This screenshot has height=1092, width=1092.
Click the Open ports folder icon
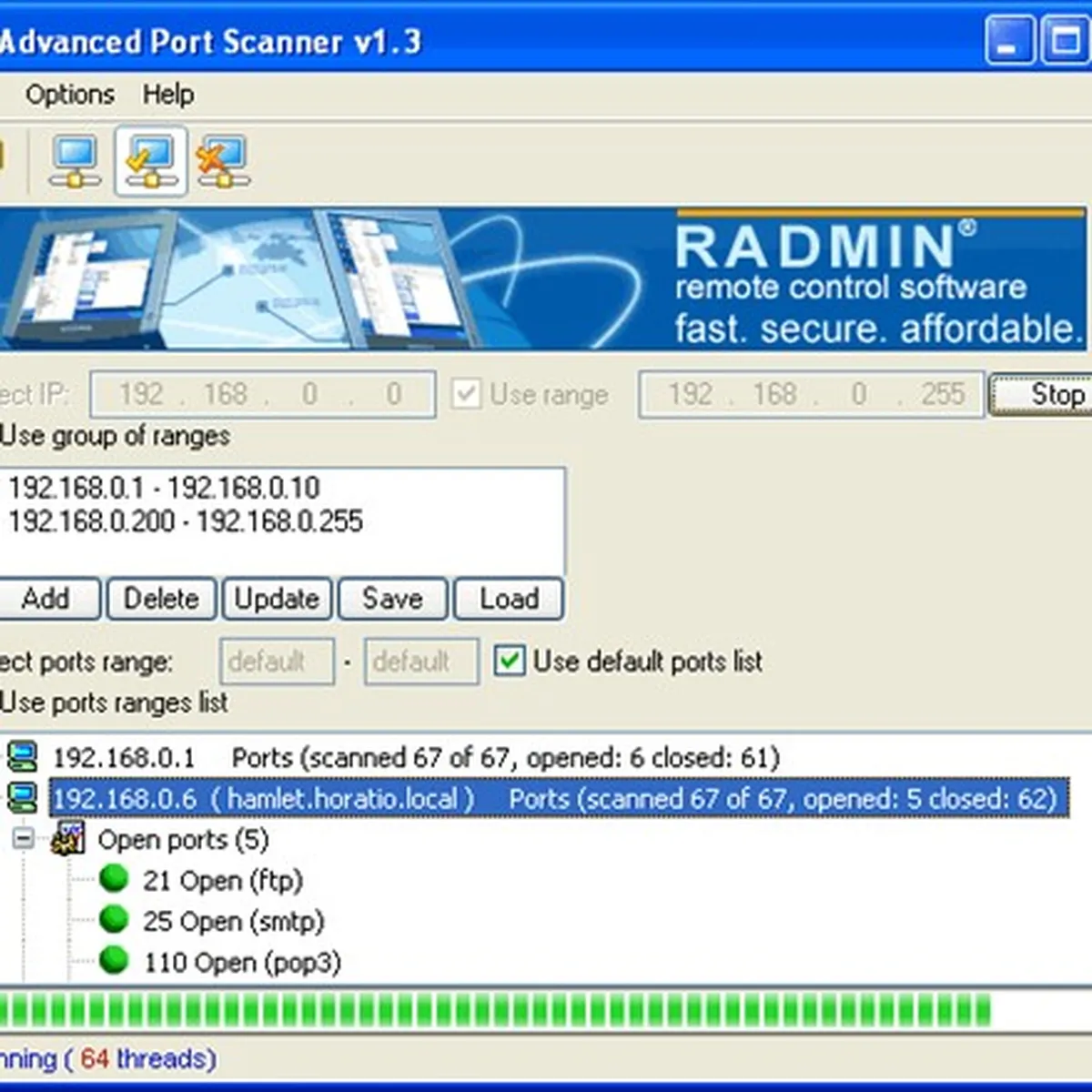(x=70, y=838)
